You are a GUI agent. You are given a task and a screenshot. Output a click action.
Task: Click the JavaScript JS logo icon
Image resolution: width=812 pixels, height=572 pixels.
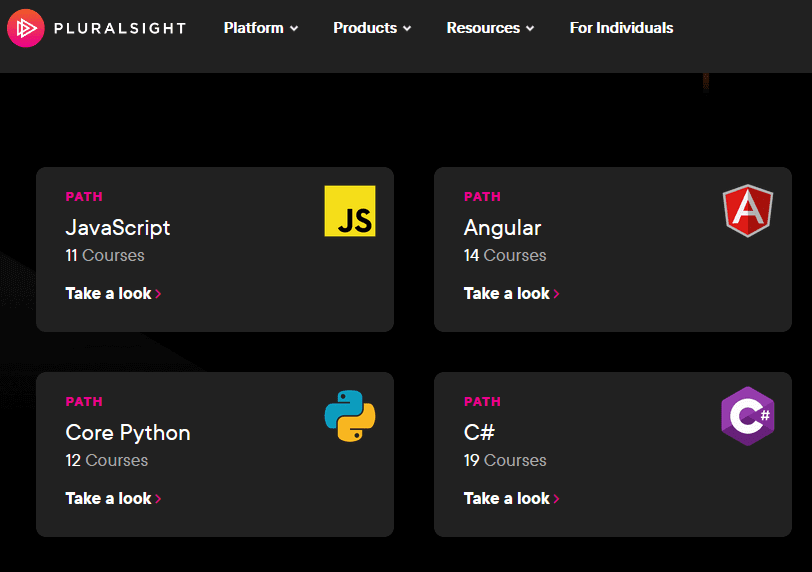coord(350,211)
